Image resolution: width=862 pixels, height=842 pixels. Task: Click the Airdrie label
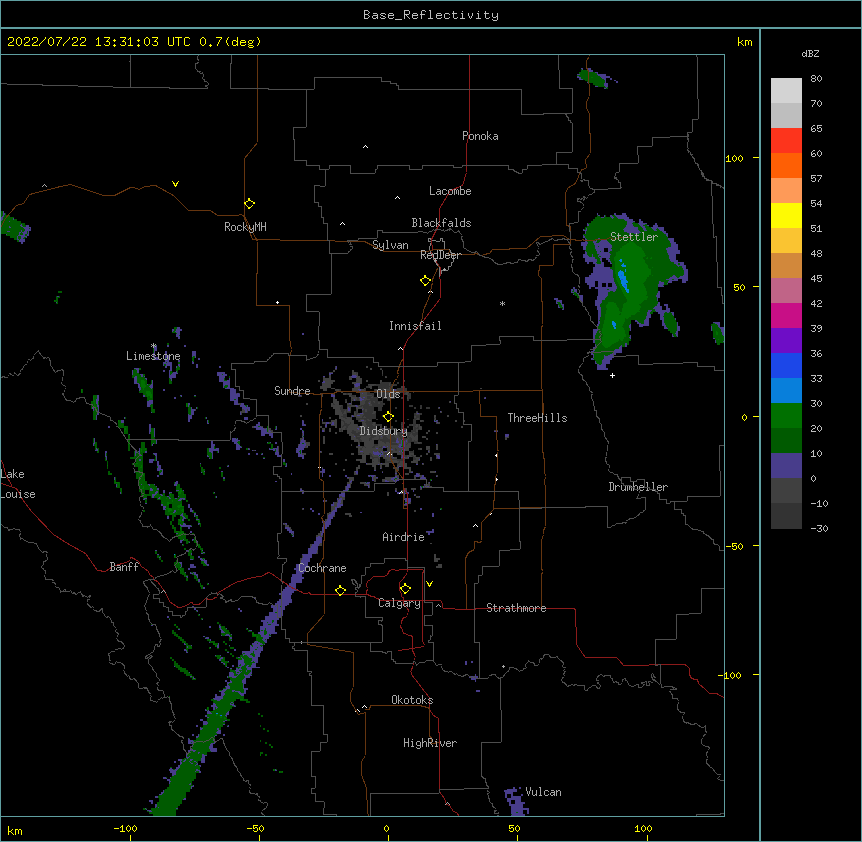(x=404, y=537)
